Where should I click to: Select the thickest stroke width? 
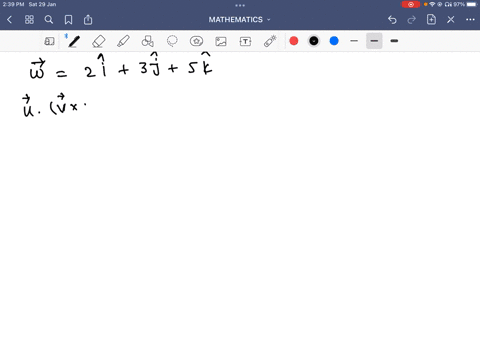[394, 41]
